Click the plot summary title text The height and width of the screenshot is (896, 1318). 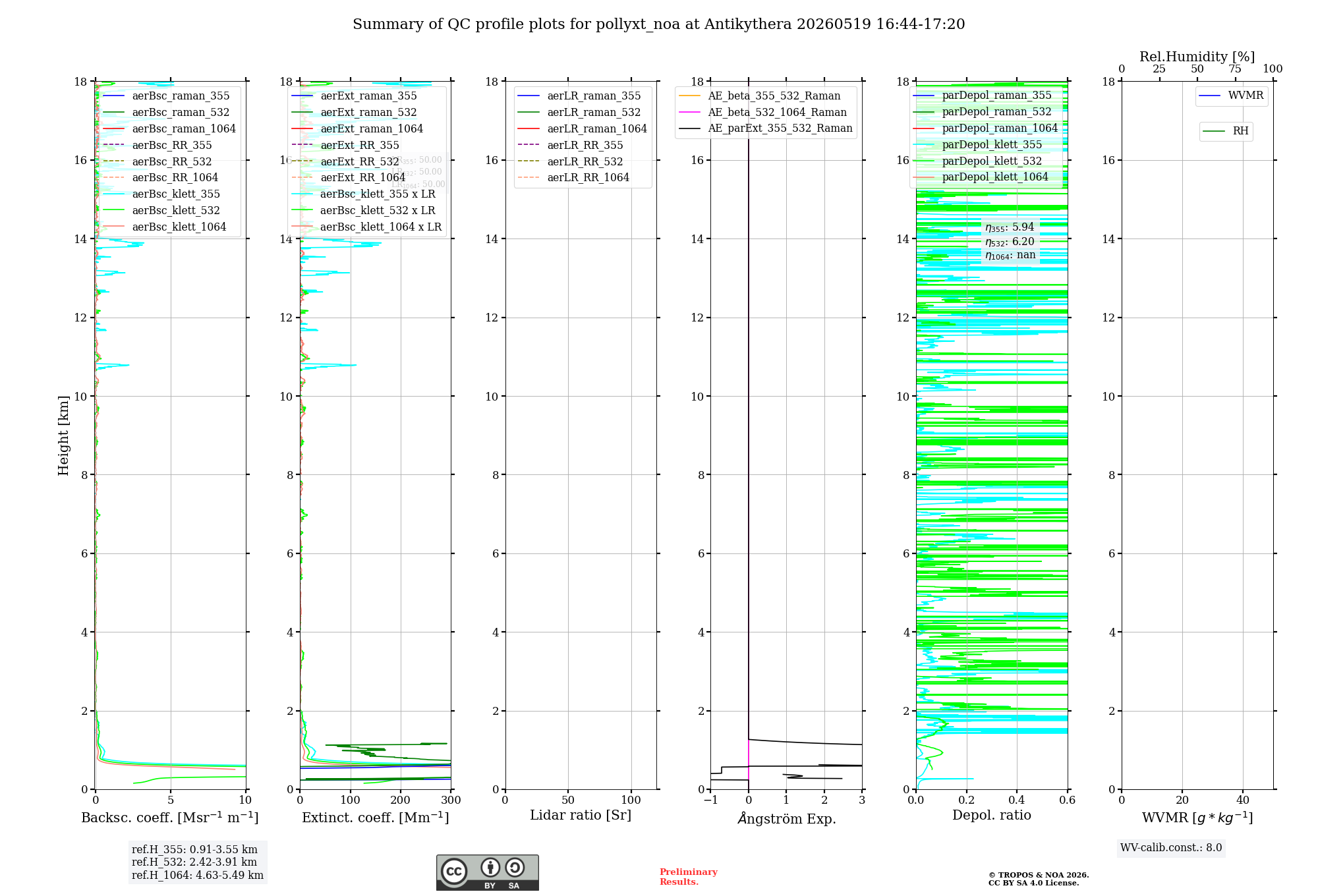(659, 24)
